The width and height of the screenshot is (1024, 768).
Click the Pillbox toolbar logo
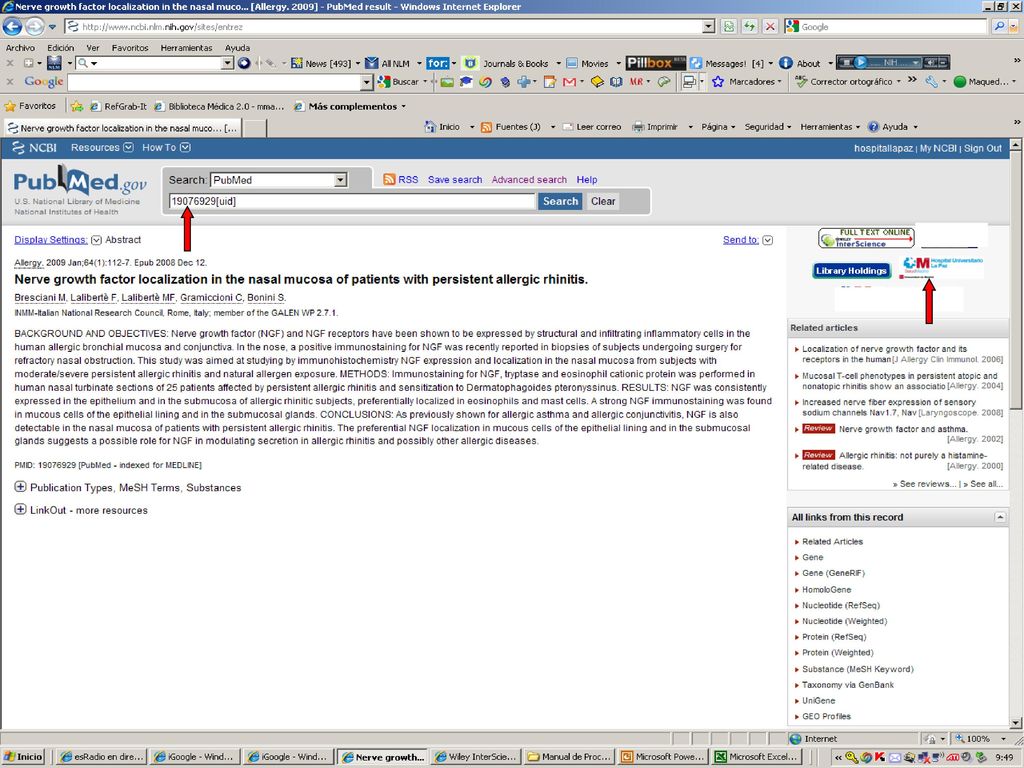coord(655,63)
